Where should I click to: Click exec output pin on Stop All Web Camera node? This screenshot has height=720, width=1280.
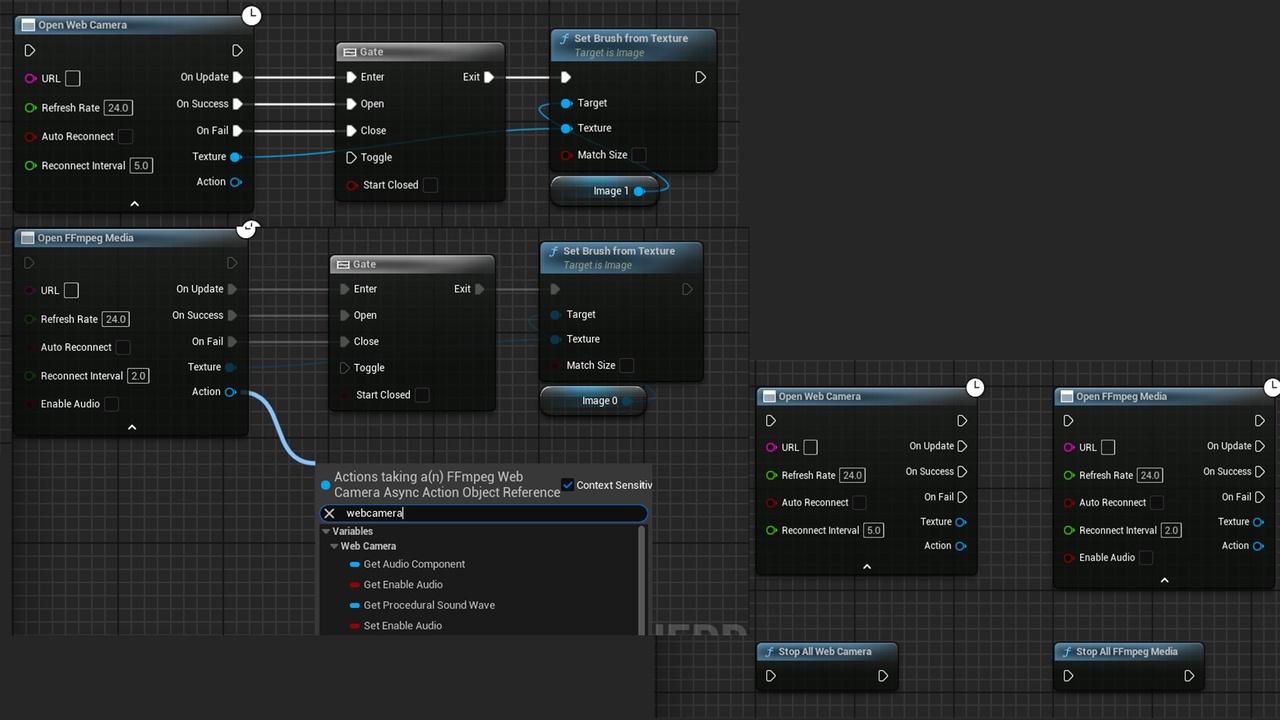pos(883,676)
